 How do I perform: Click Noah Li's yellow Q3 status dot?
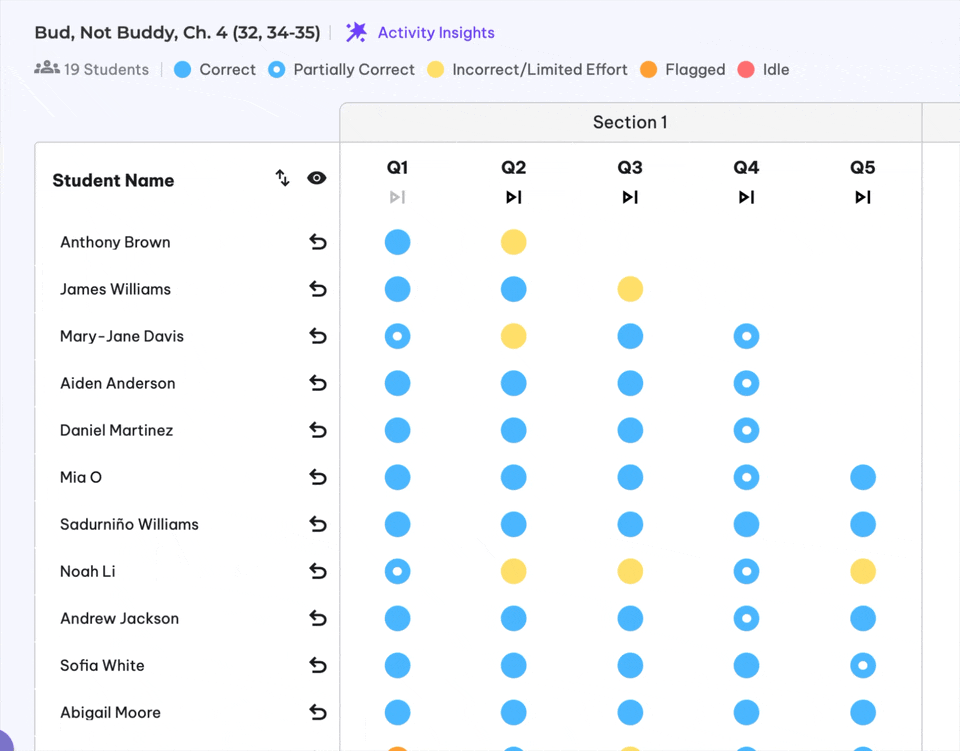pos(630,570)
